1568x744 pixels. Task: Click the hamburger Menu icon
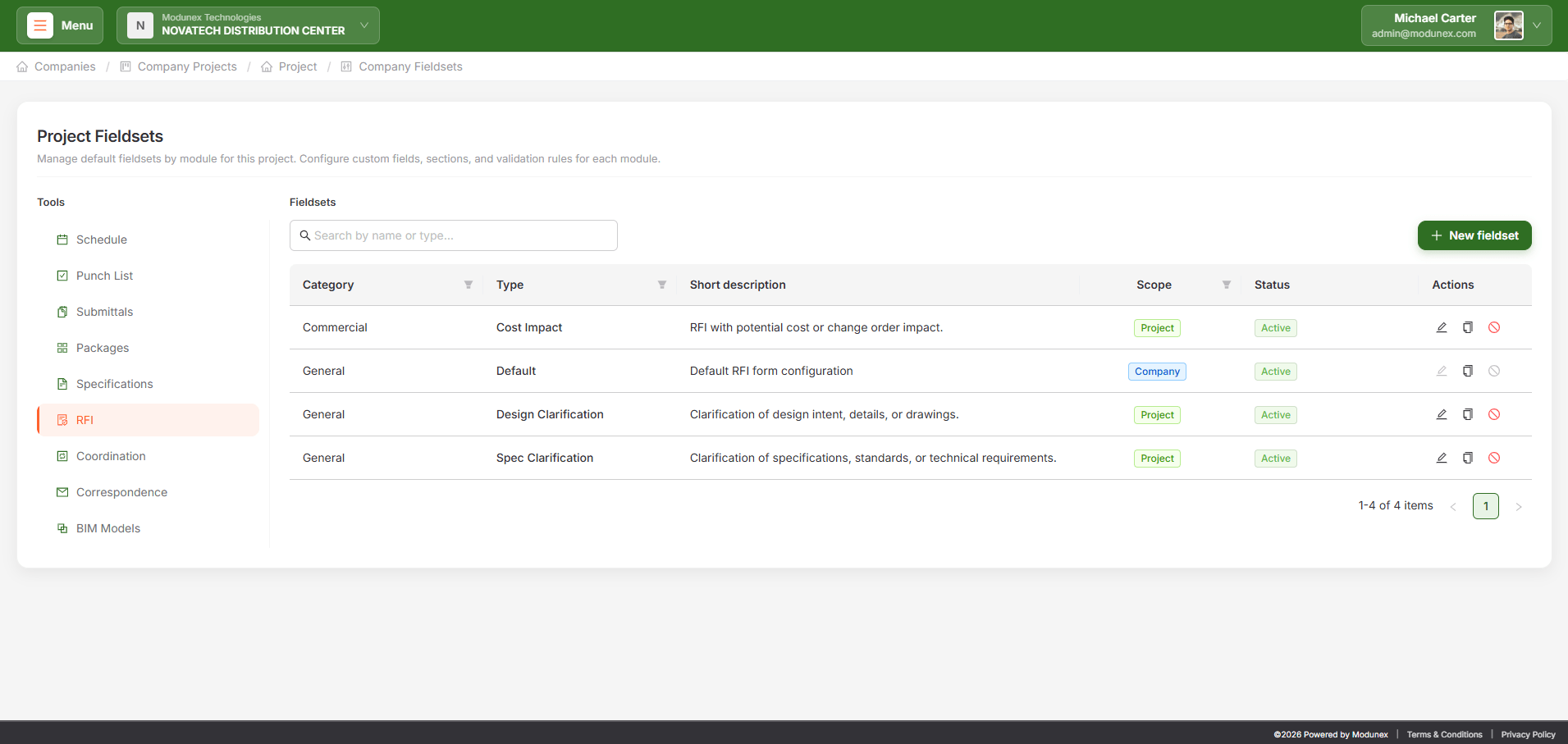(40, 25)
